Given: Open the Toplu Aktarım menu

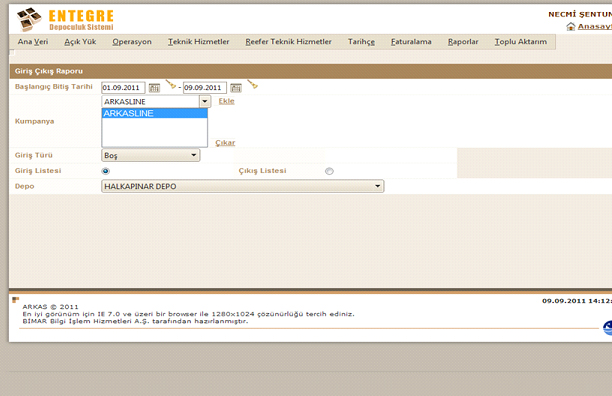Looking at the screenshot, I should pos(521,42).
